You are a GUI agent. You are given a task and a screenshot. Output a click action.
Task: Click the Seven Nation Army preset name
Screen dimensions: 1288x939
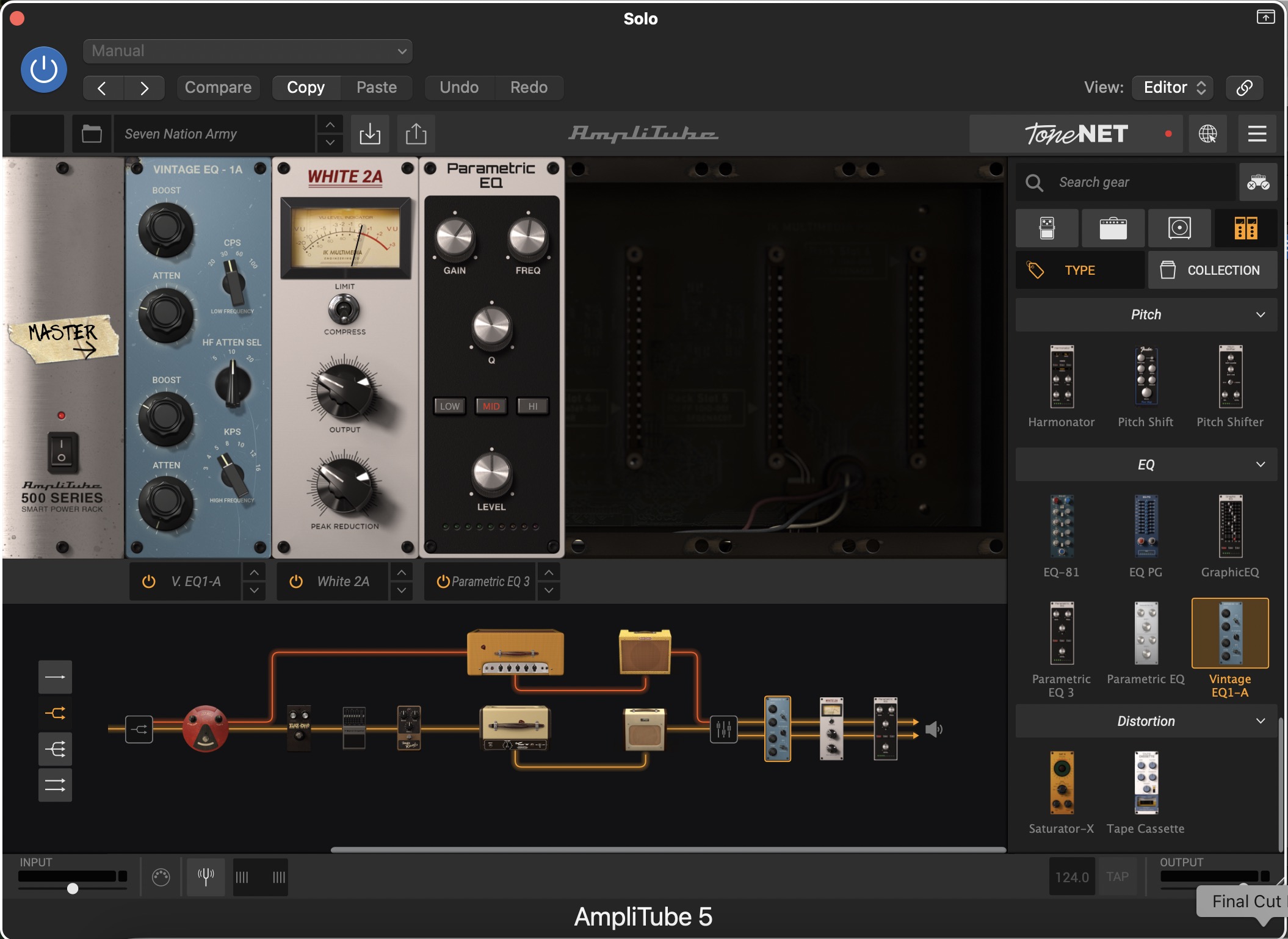coord(214,133)
